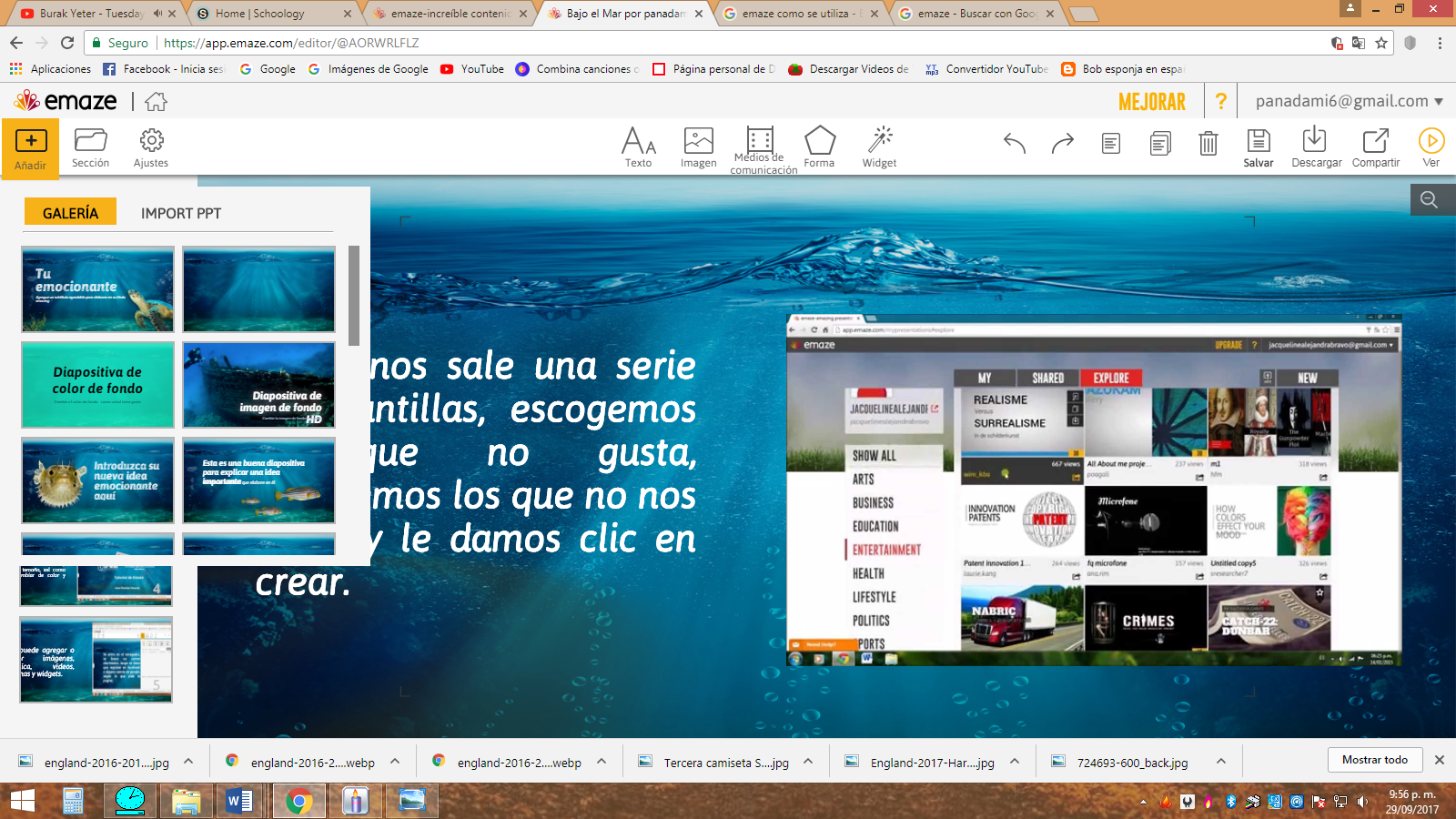Screen dimensions: 1456x819
Task: Click Descargar download icon
Action: click(x=1316, y=147)
